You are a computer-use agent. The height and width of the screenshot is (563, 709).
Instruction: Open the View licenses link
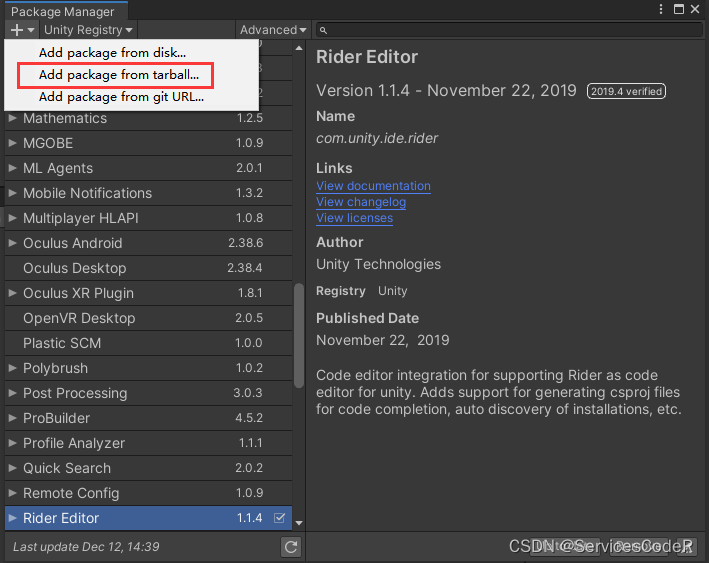354,218
